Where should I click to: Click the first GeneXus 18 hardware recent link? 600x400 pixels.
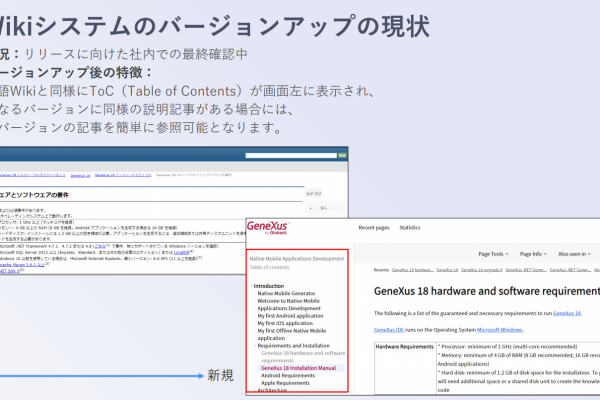point(412,270)
